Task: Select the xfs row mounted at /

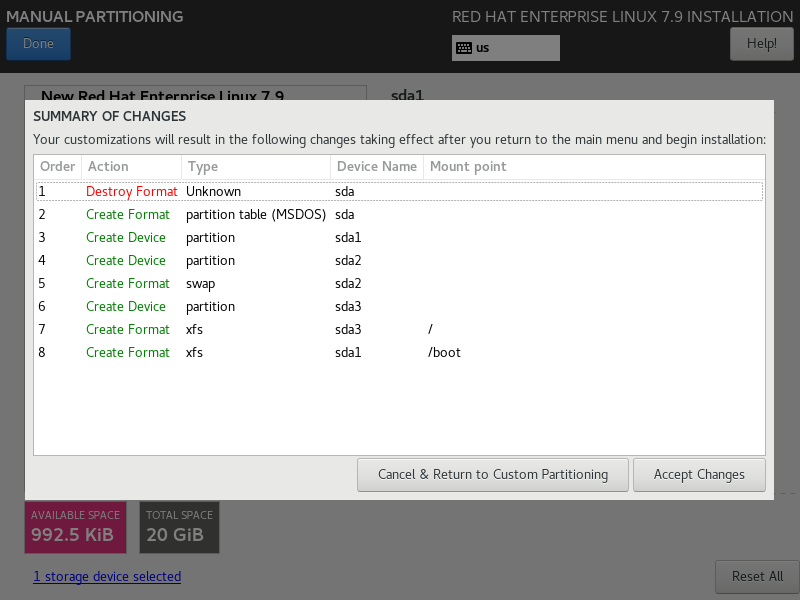Action: click(399, 329)
